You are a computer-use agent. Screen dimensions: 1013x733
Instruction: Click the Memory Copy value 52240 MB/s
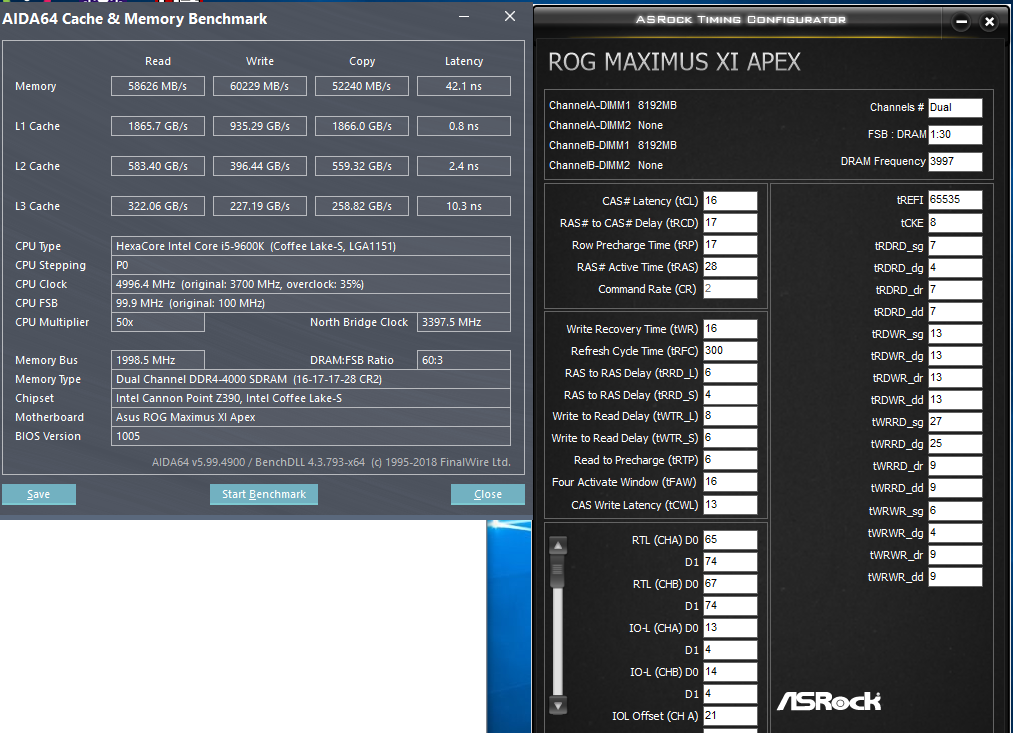click(x=362, y=86)
